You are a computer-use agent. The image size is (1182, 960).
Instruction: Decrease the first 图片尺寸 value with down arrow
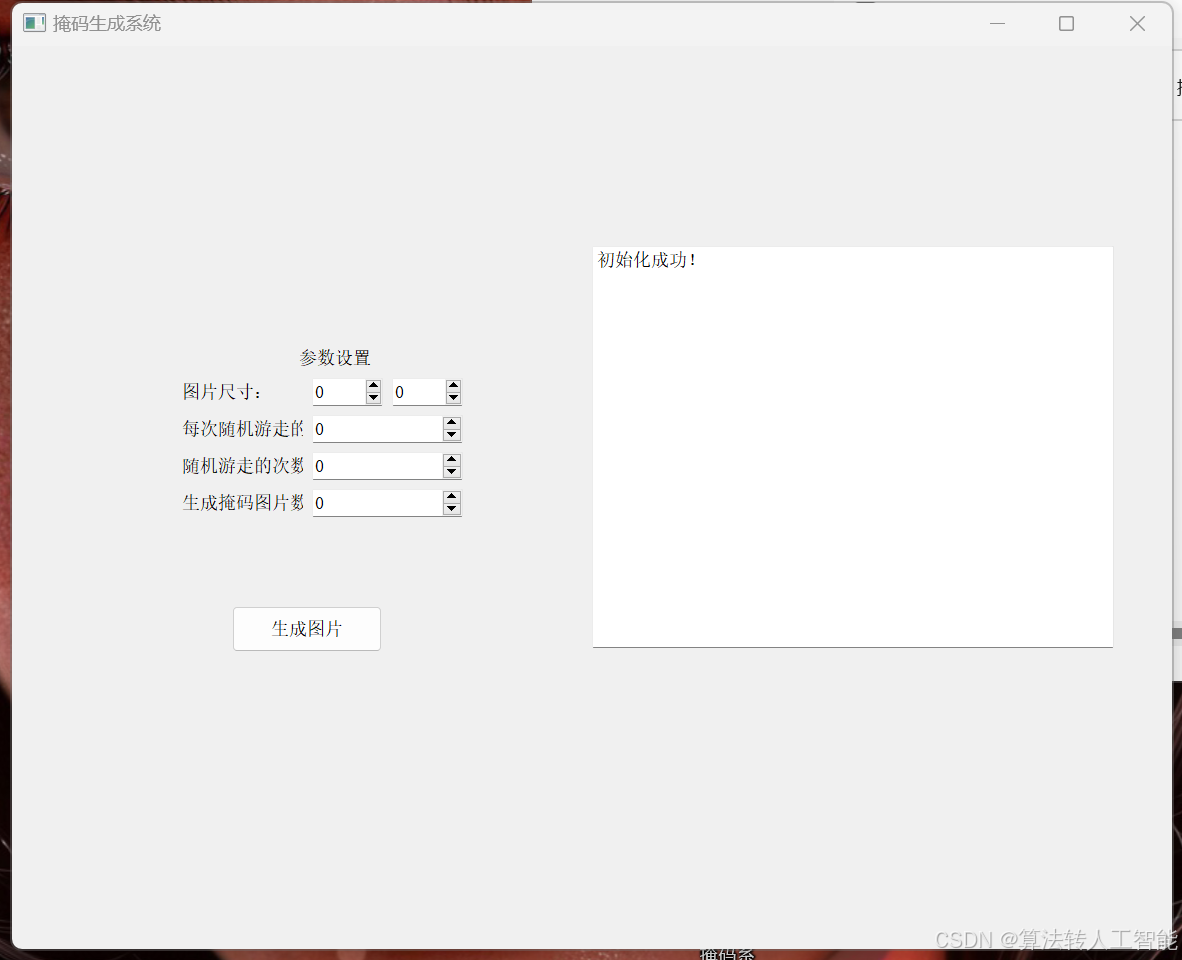tap(372, 398)
